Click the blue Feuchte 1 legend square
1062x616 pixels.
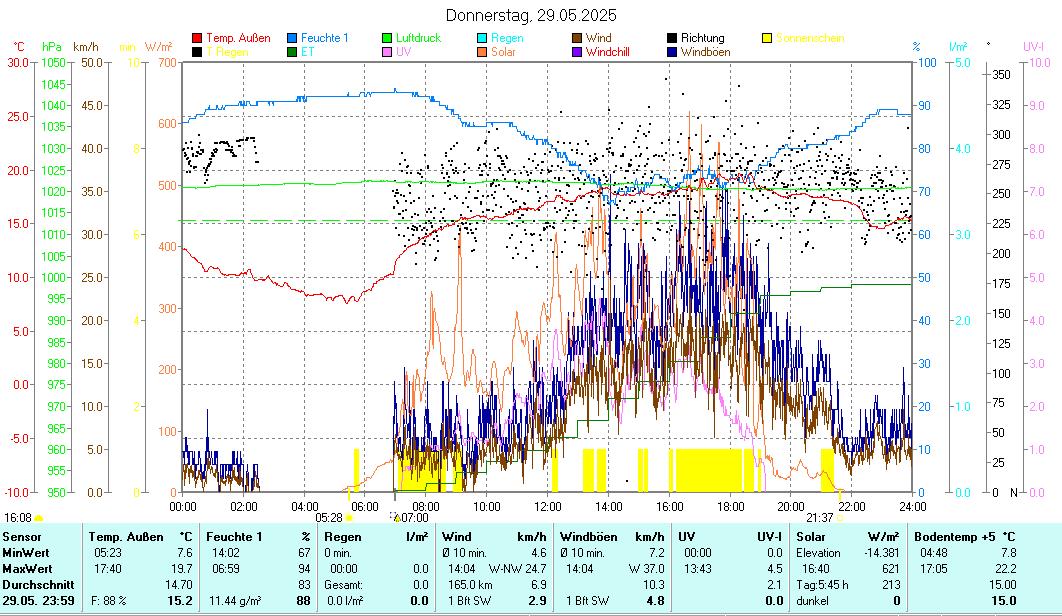[293, 38]
